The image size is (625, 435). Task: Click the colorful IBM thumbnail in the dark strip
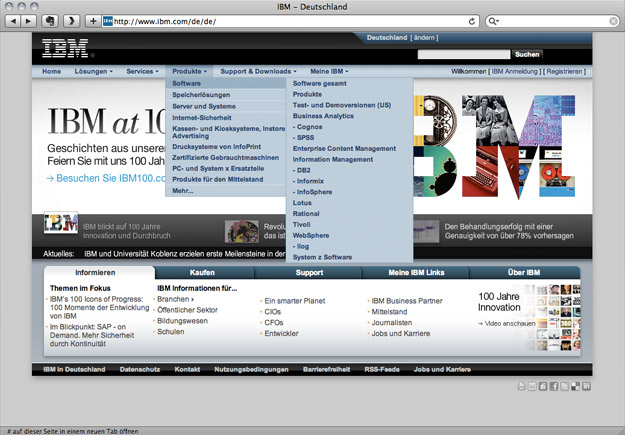61,223
